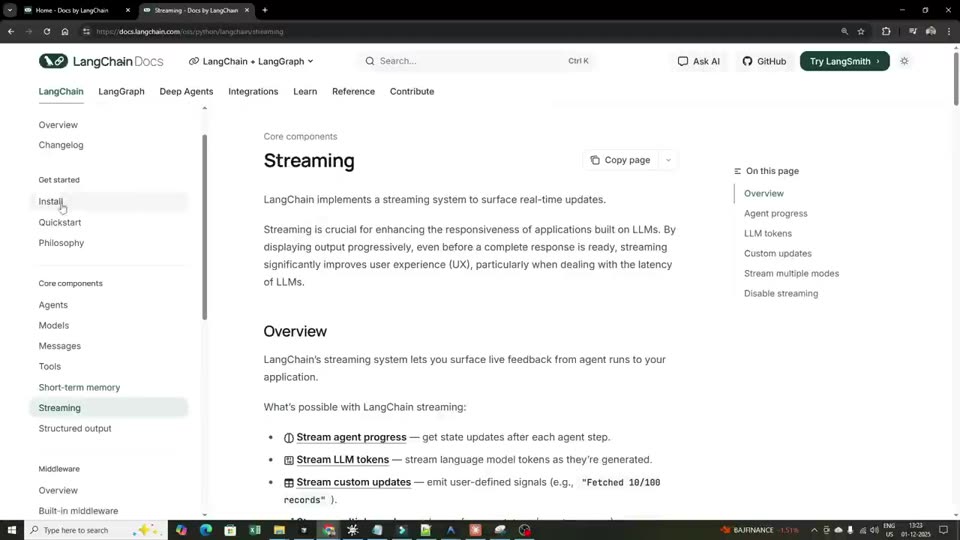
Task: Click the page vertical scrollbar thumb
Action: 956,80
